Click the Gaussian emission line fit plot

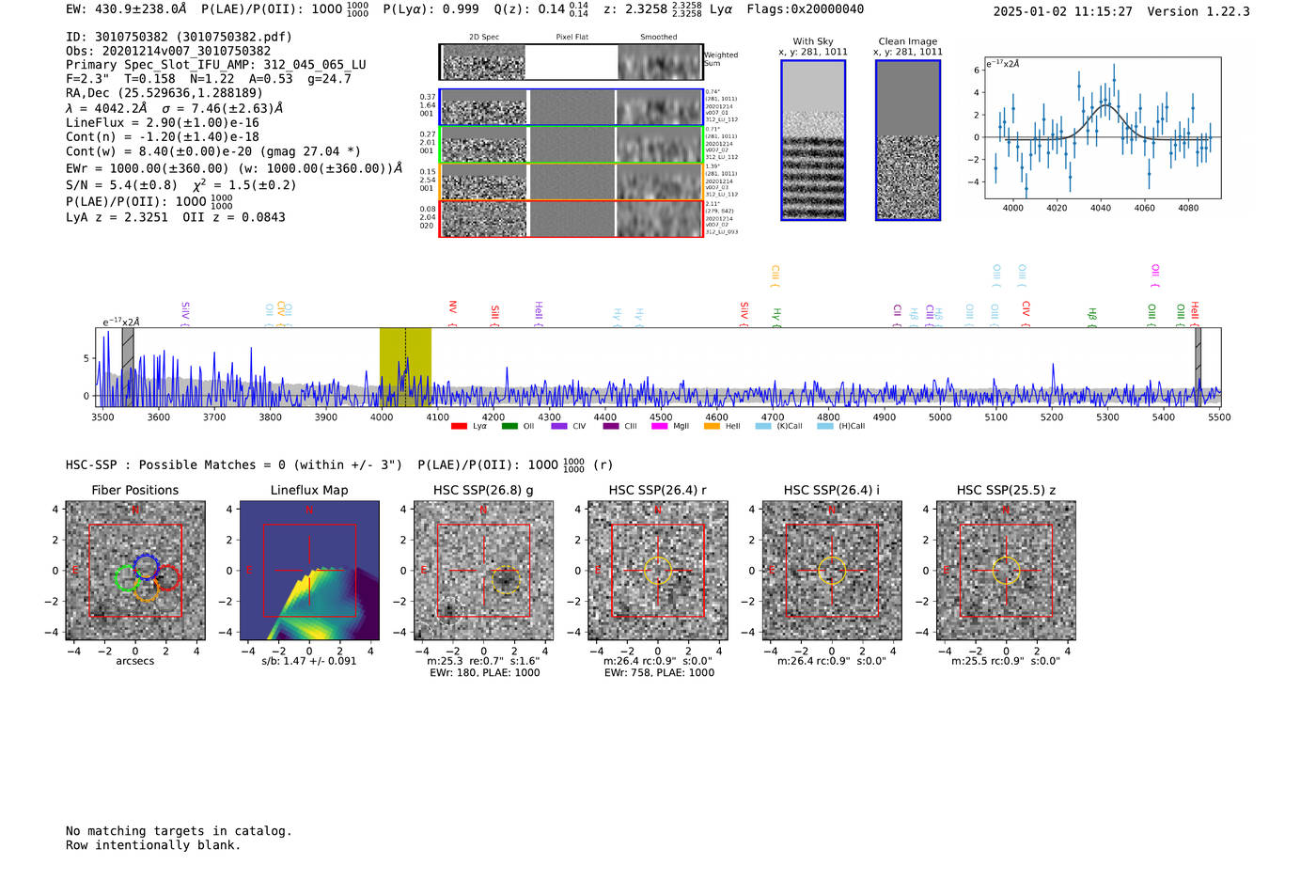(1102, 128)
